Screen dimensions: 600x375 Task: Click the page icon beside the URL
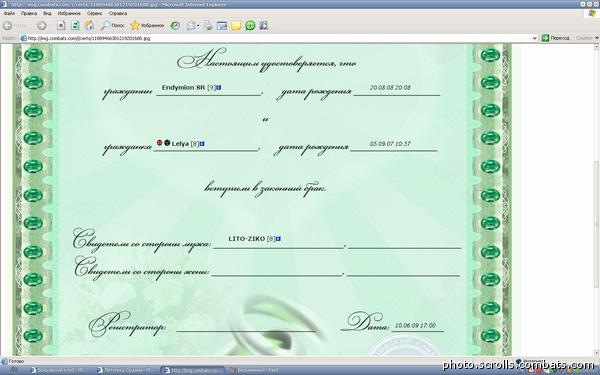pyautogui.click(x=23, y=38)
